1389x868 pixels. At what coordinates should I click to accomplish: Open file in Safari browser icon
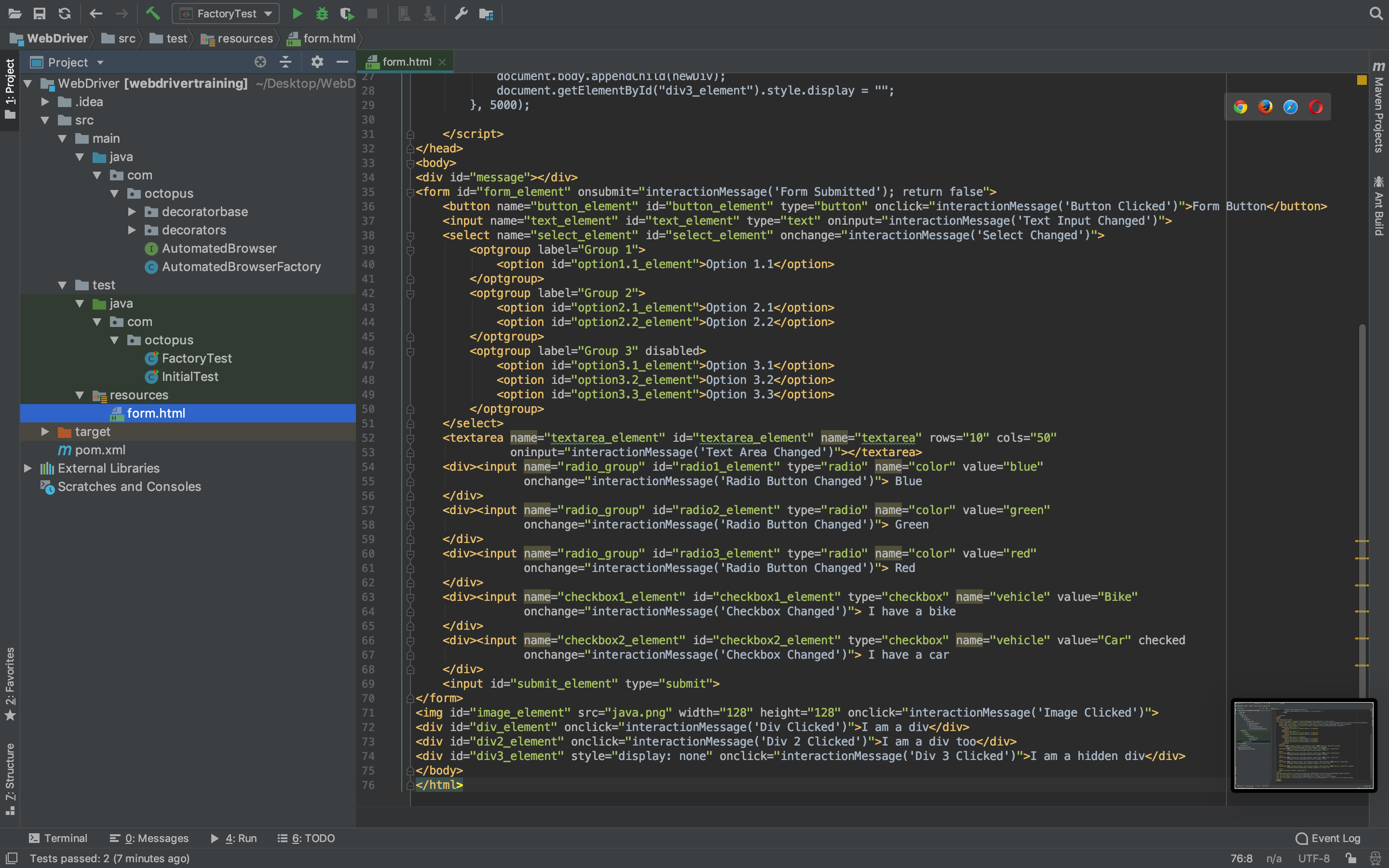click(1290, 108)
